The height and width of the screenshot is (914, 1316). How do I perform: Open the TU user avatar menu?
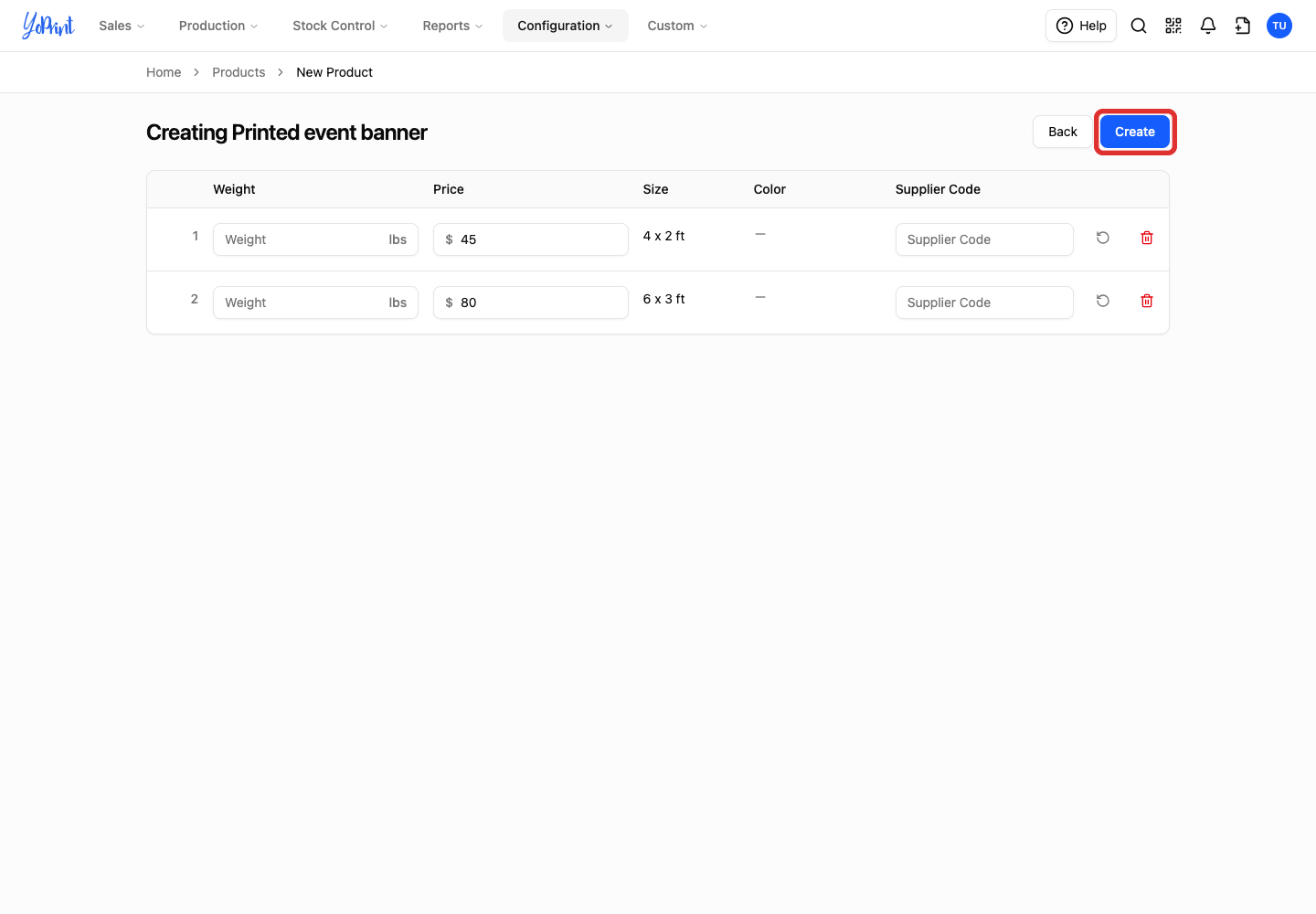pos(1279,26)
